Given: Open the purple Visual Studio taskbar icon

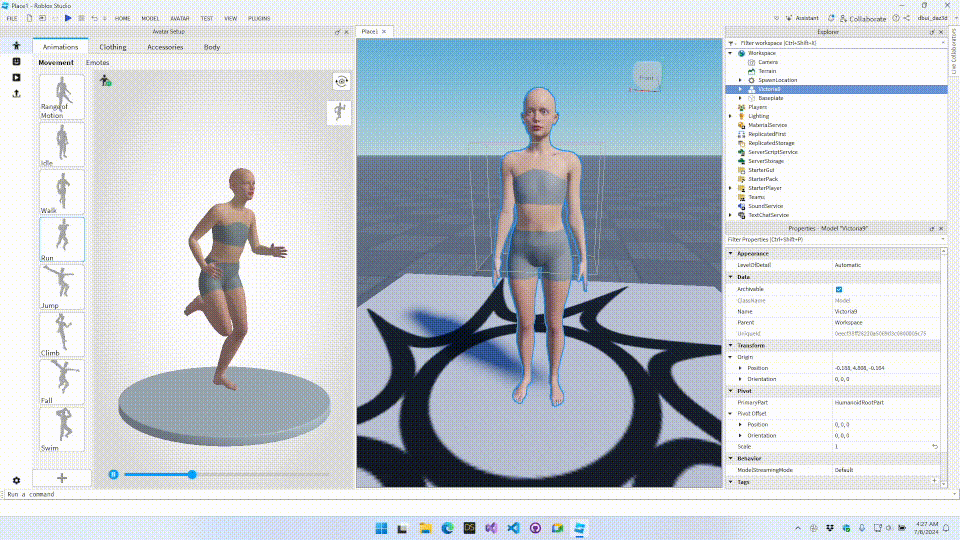Looking at the screenshot, I should coord(491,528).
